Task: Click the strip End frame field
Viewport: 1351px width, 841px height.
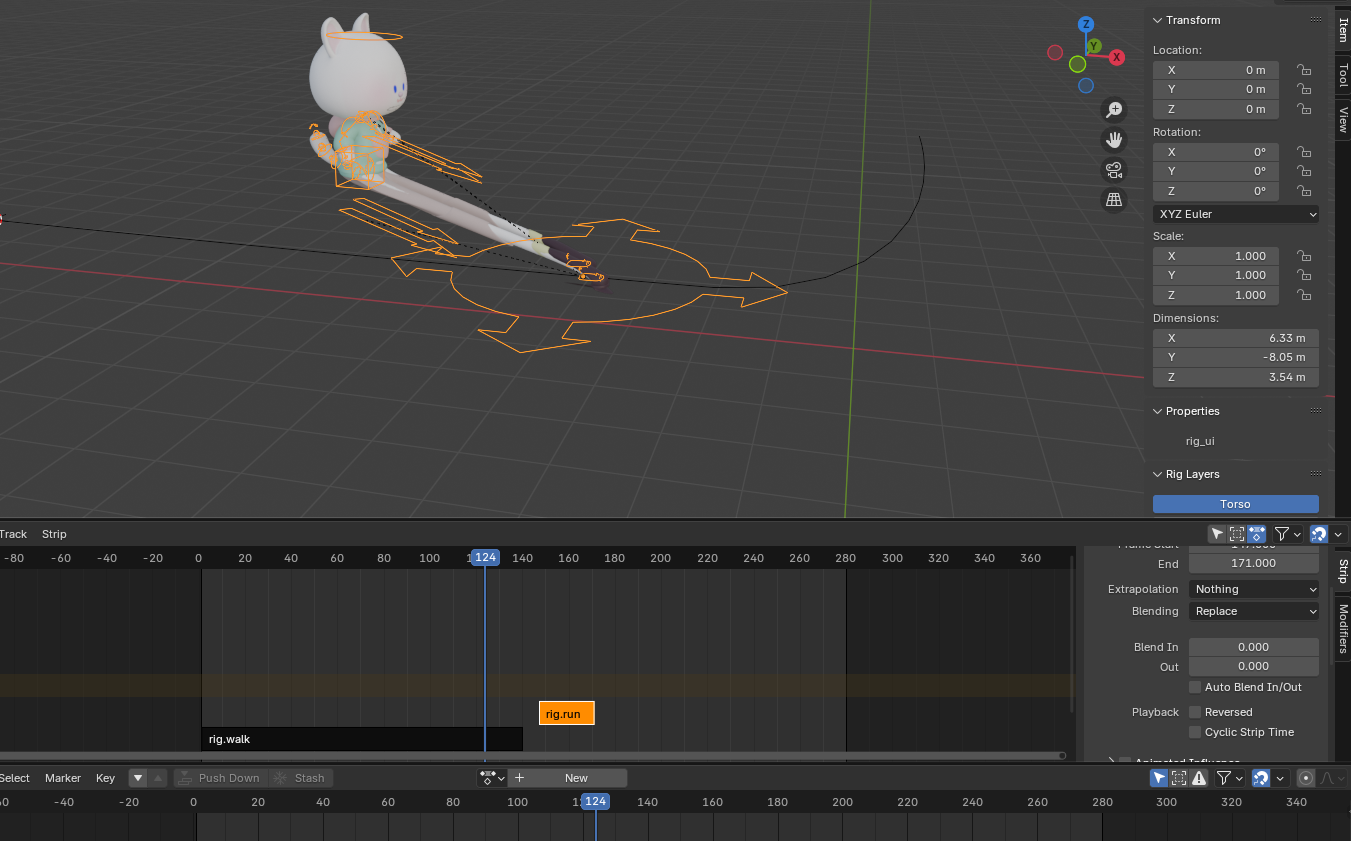Action: (x=1254, y=563)
